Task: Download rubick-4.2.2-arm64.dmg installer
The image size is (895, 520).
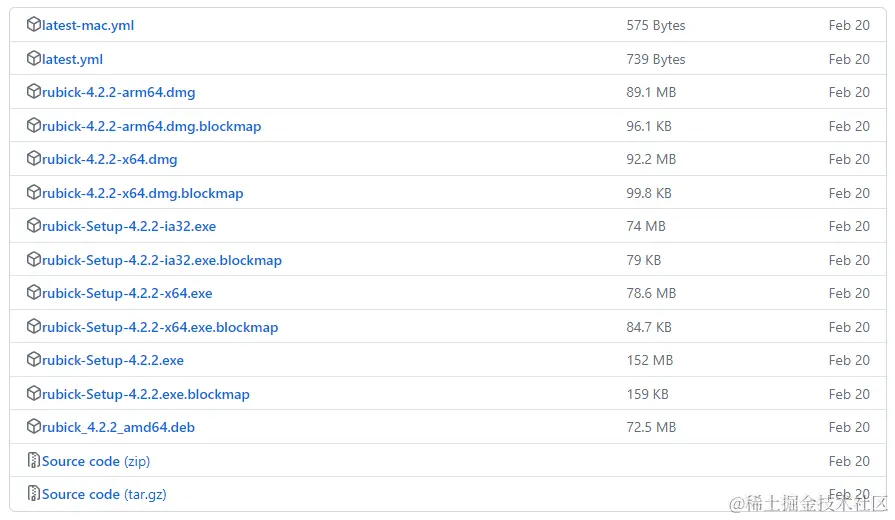Action: tap(118, 92)
